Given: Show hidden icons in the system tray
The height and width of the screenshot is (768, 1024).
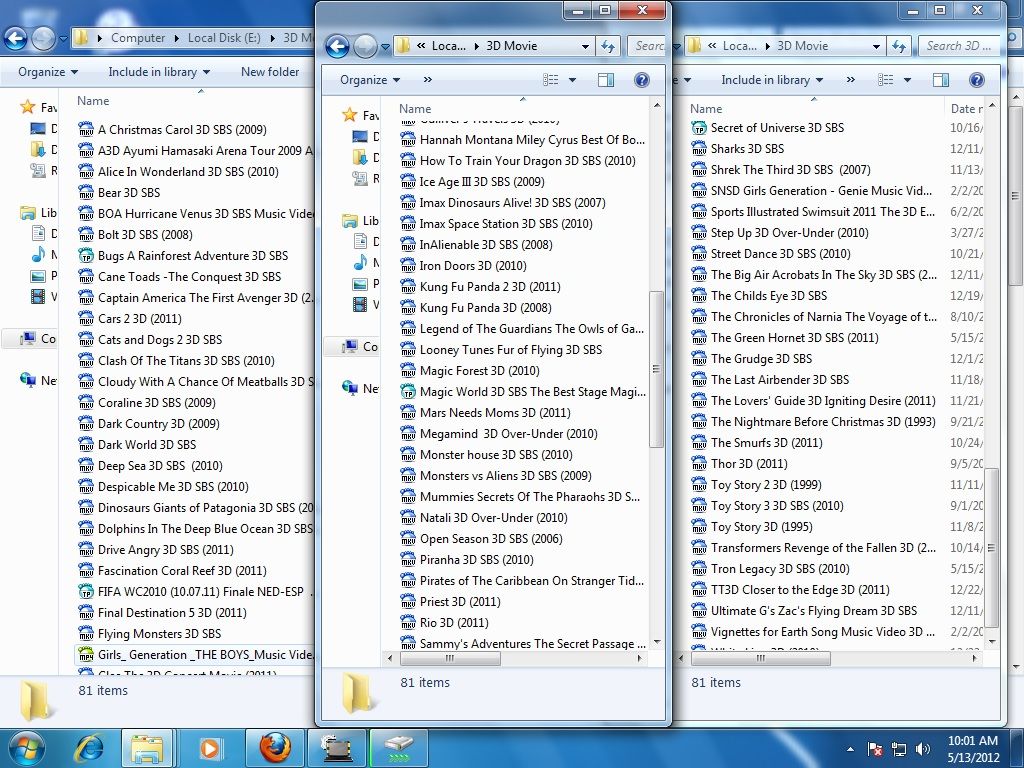Looking at the screenshot, I should pos(850,749).
